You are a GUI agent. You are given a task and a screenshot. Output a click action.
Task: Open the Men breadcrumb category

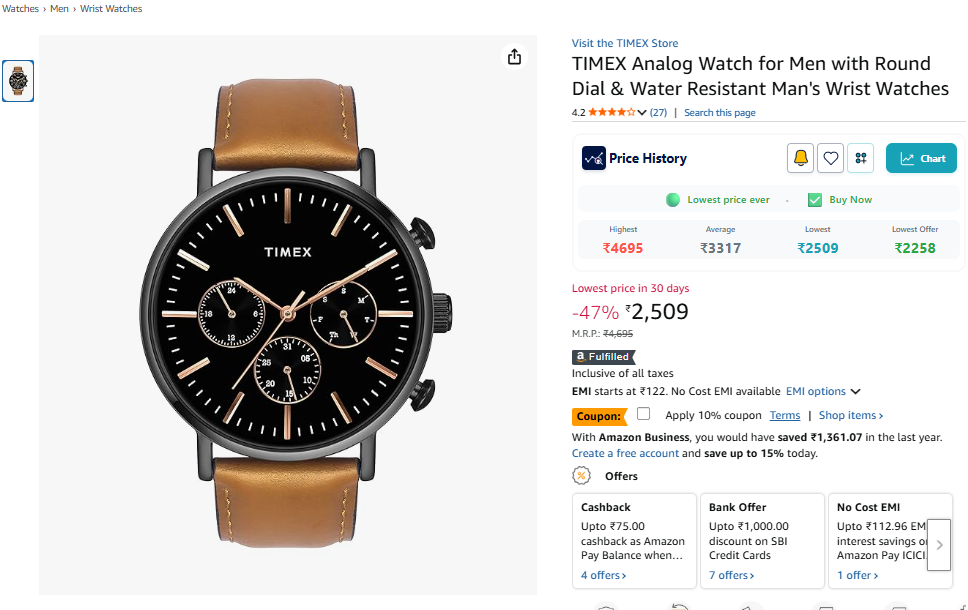pos(60,9)
